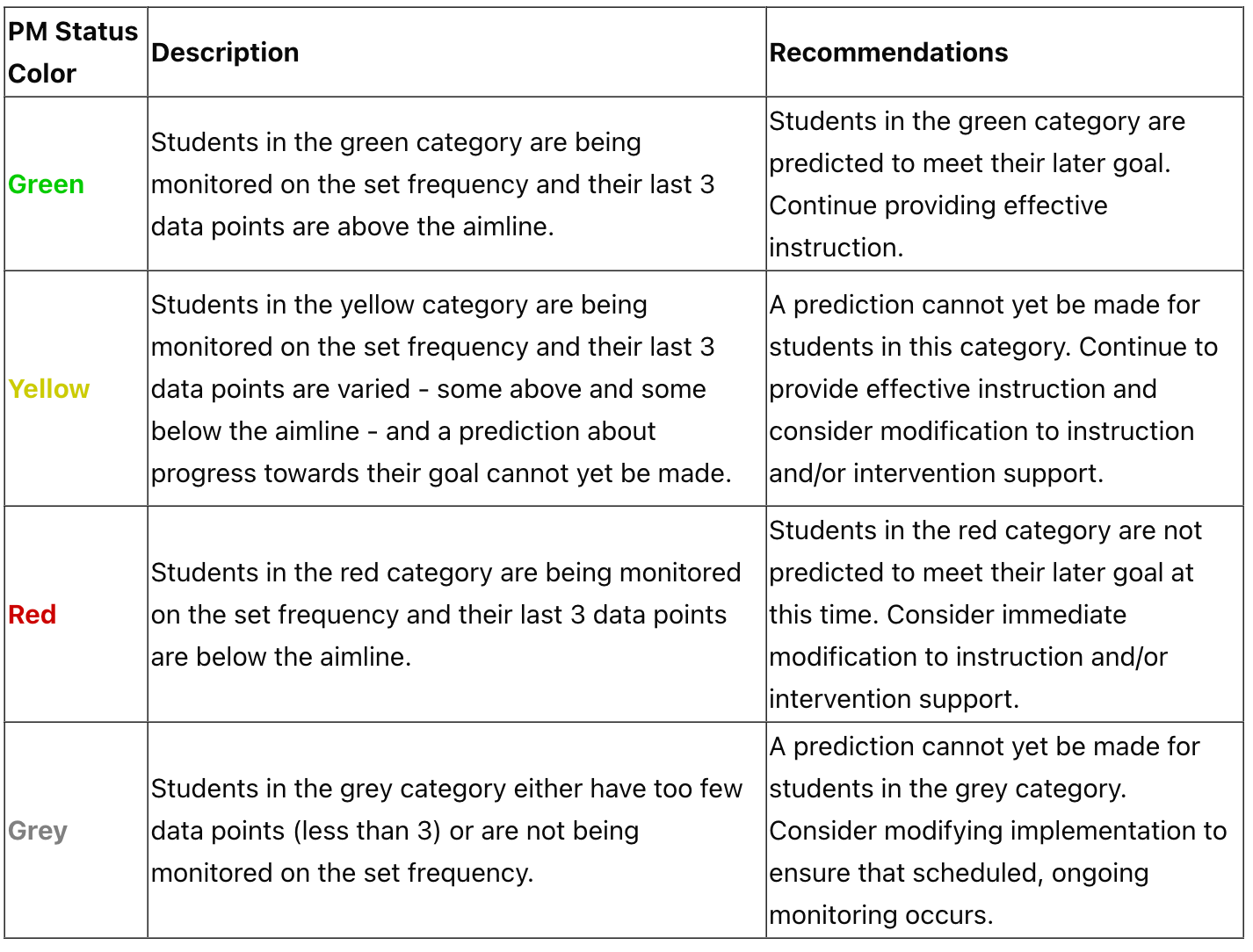Click the red category description cell
Viewport: 1253px width, 952px height.
click(x=457, y=615)
